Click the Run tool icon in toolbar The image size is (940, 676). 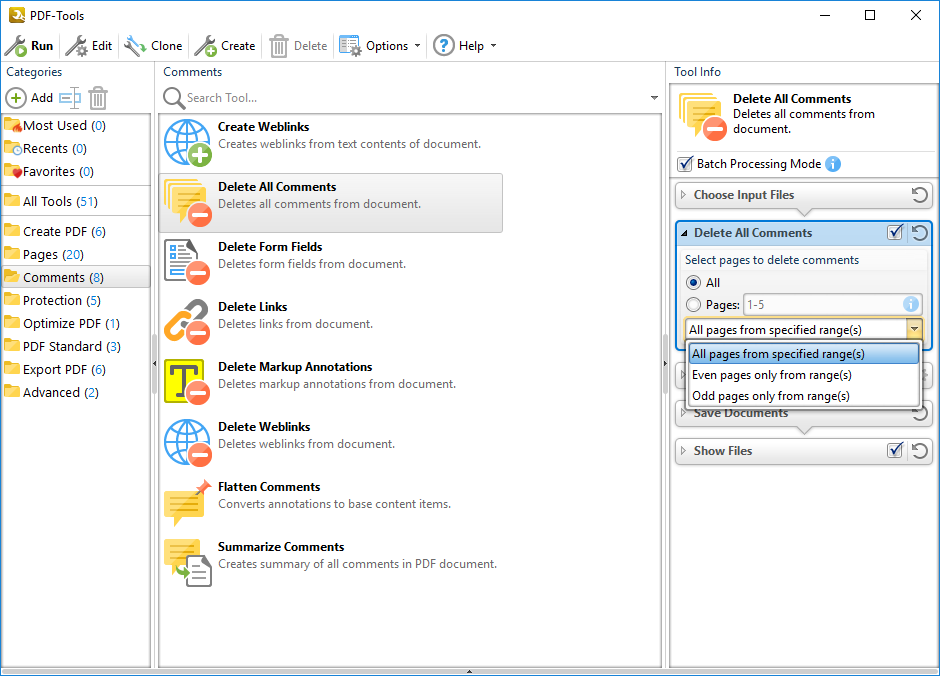16,46
